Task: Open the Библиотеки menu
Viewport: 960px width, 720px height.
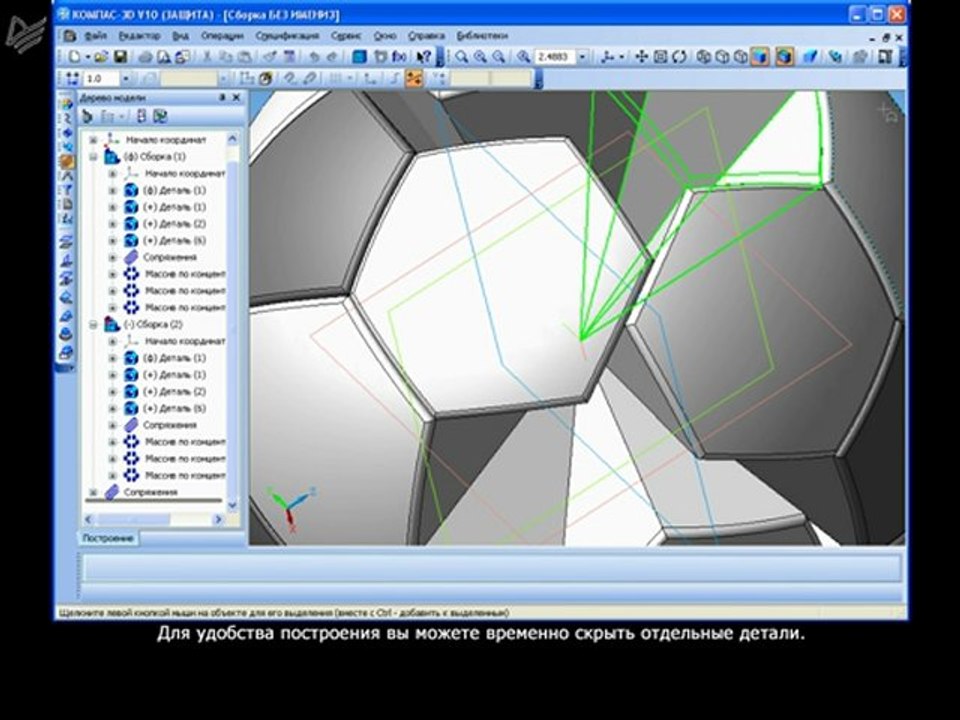Action: 482,36
